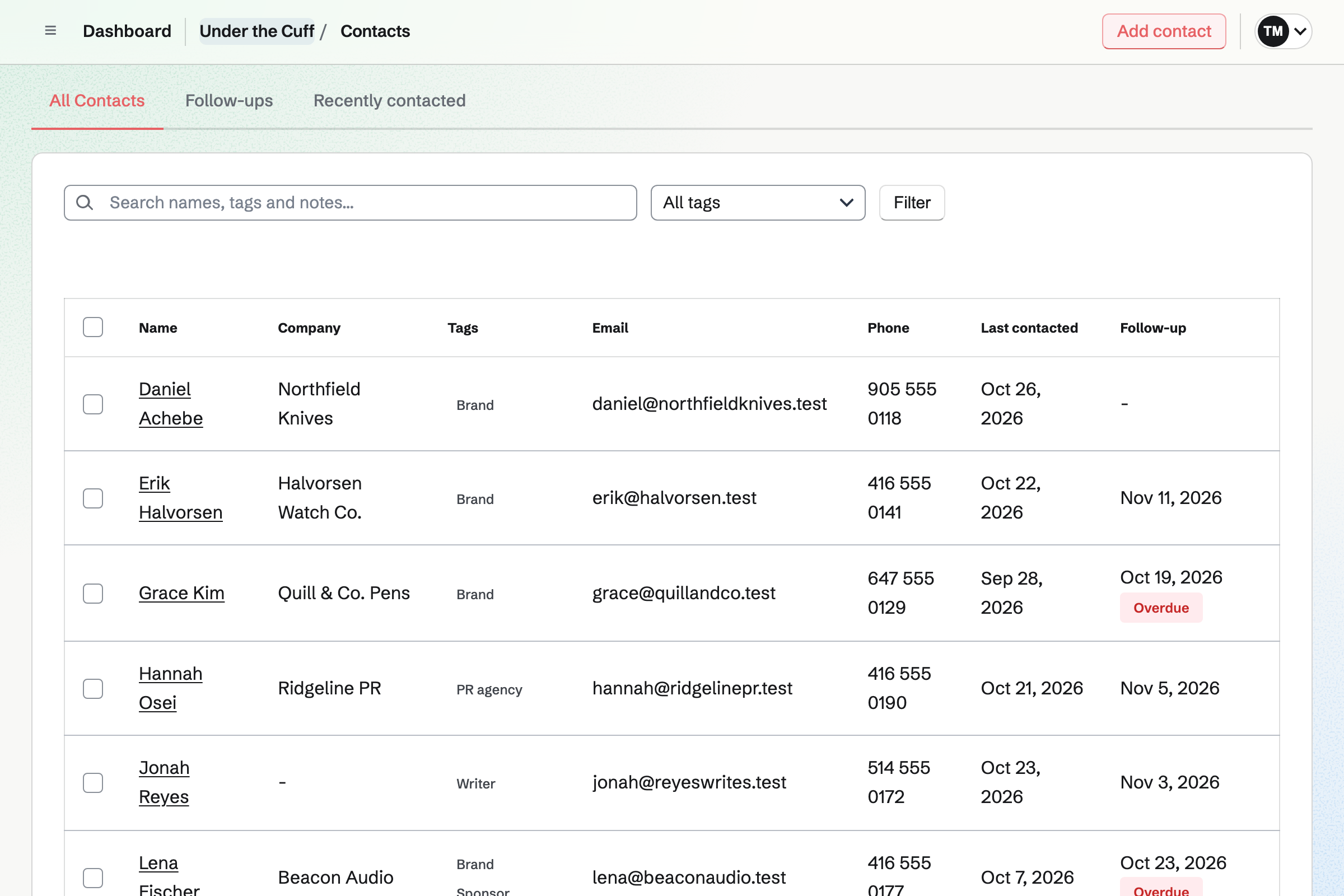Open Jonah Reyes's contact page
The width and height of the screenshot is (1344, 896).
[164, 782]
